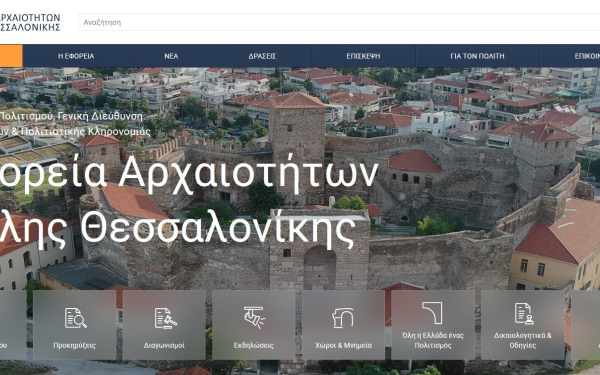Open the Διαγωνισμοί link label
Image resolution: width=600 pixels, height=375 pixels.
pyautogui.click(x=164, y=345)
